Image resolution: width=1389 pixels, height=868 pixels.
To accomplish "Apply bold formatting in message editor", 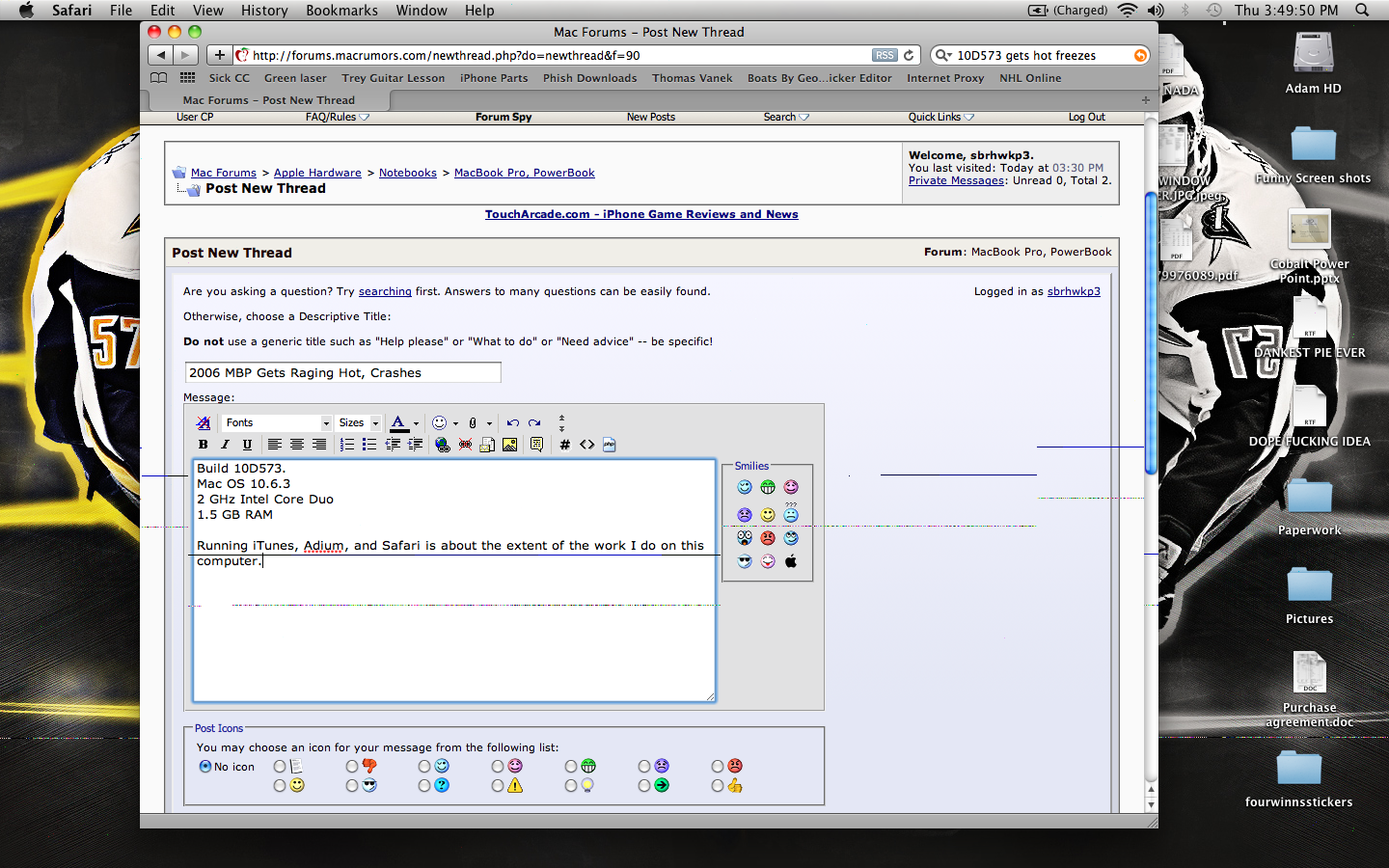I will (203, 445).
